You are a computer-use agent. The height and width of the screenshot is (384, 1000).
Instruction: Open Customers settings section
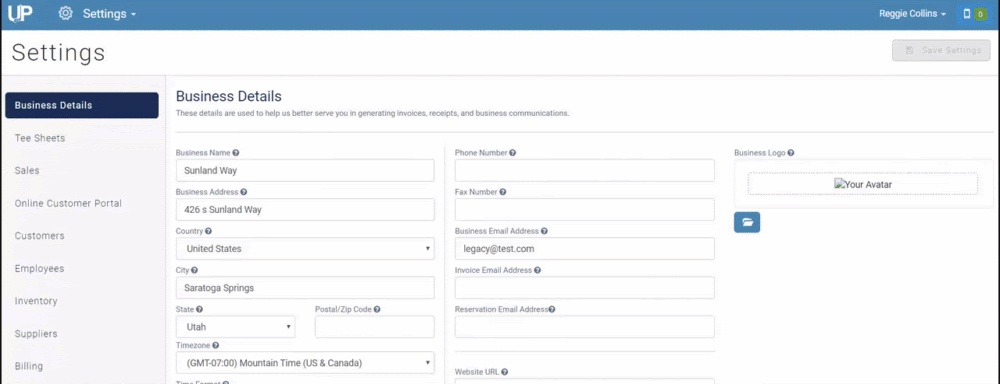(x=40, y=236)
